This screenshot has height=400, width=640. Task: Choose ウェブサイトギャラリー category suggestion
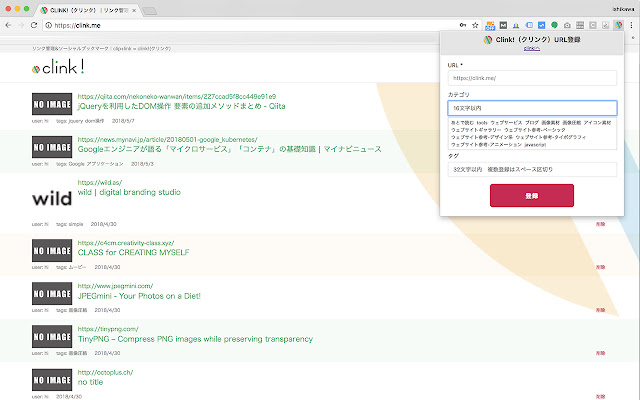(x=476, y=130)
